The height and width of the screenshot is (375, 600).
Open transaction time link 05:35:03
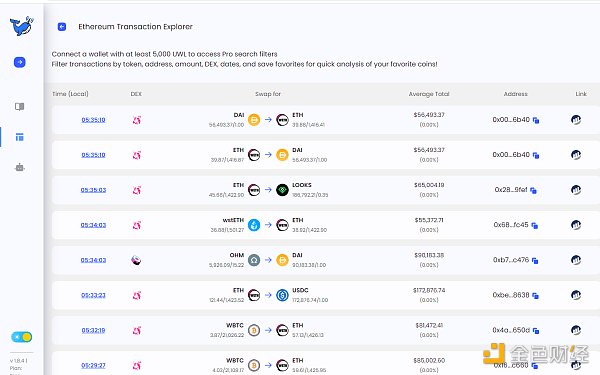tap(93, 190)
